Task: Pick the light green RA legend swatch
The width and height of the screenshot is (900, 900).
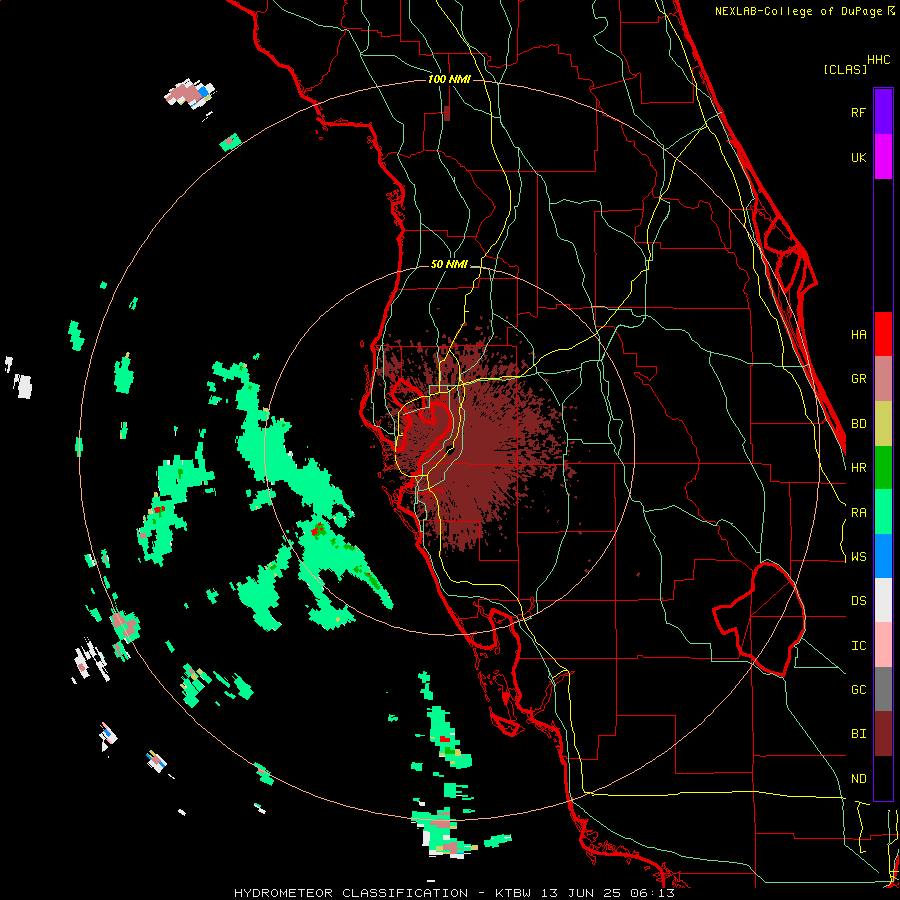Action: coord(883,512)
